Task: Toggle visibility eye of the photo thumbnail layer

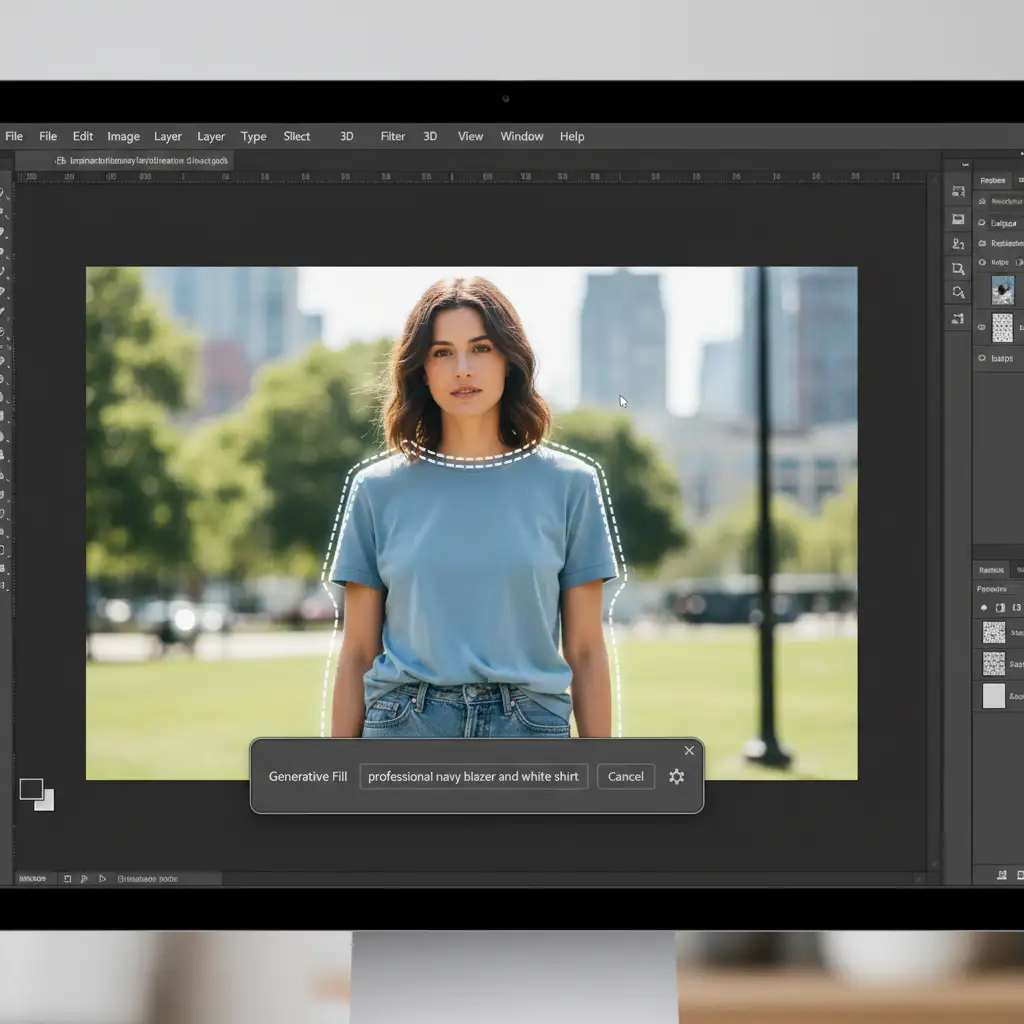Action: point(982,291)
